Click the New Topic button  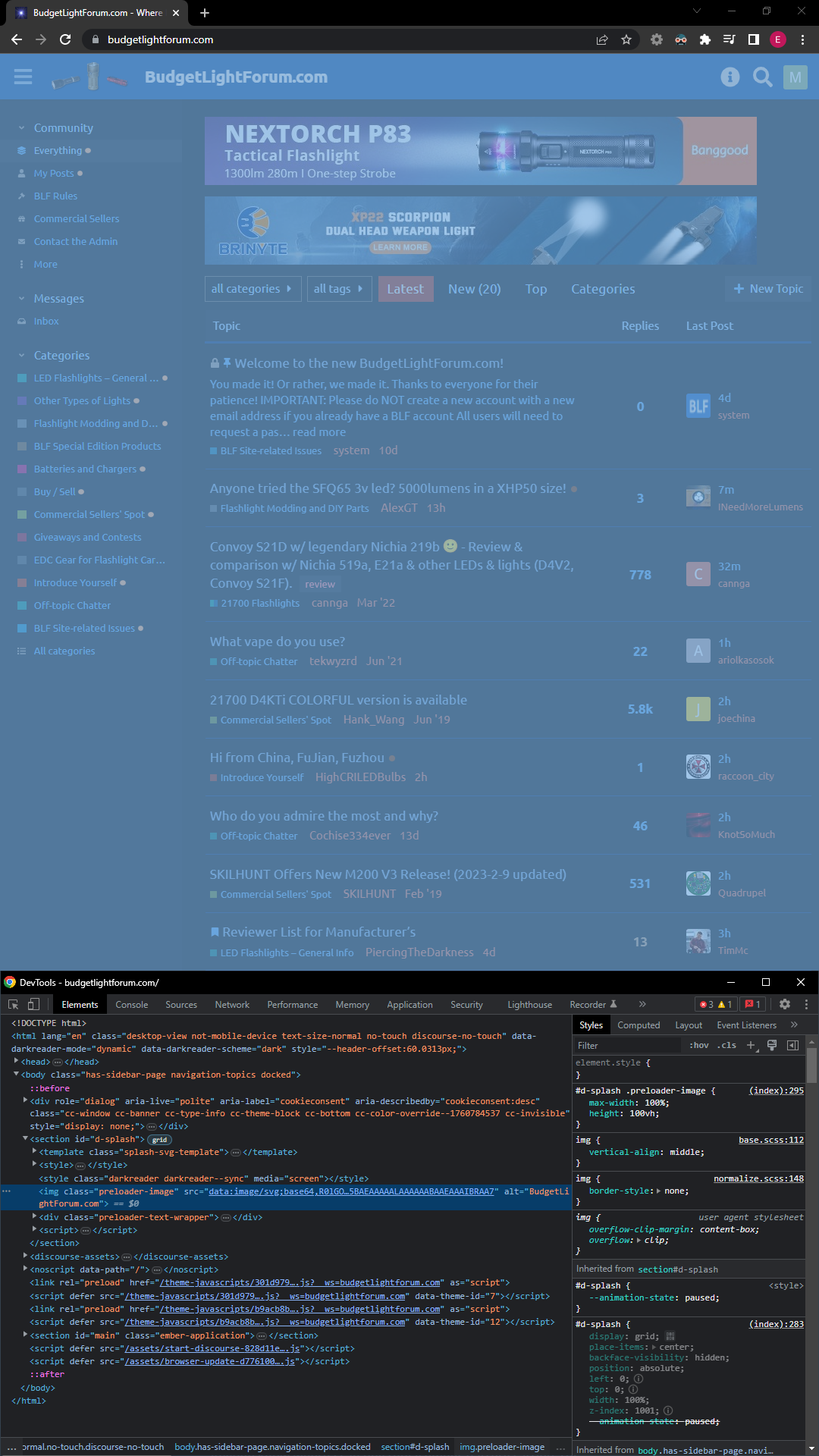(x=768, y=289)
